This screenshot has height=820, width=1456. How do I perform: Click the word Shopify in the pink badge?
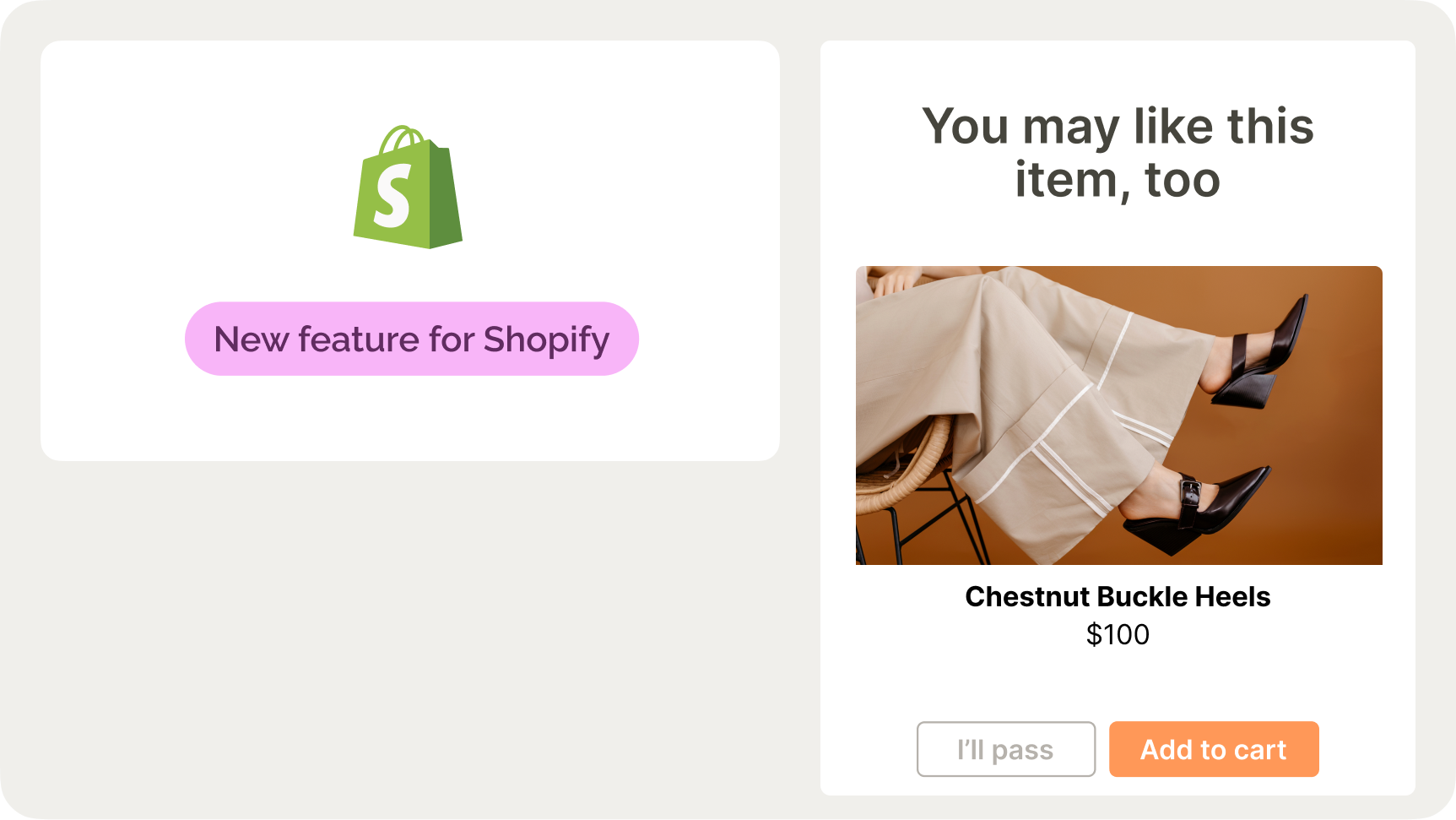pyautogui.click(x=546, y=339)
